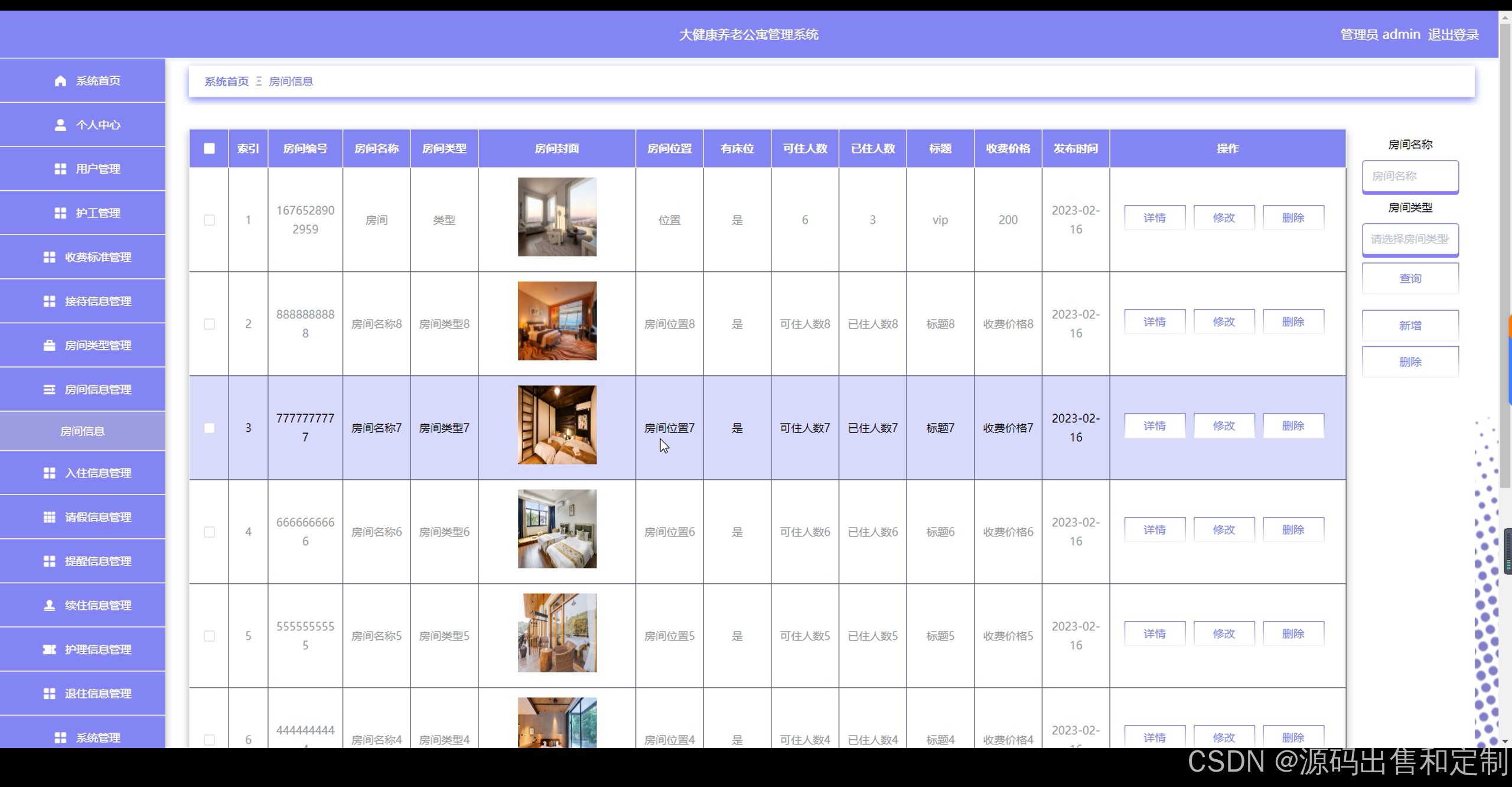Click the briefcase icon beside 房间类型管理
1512x787 pixels.
pos(50,346)
